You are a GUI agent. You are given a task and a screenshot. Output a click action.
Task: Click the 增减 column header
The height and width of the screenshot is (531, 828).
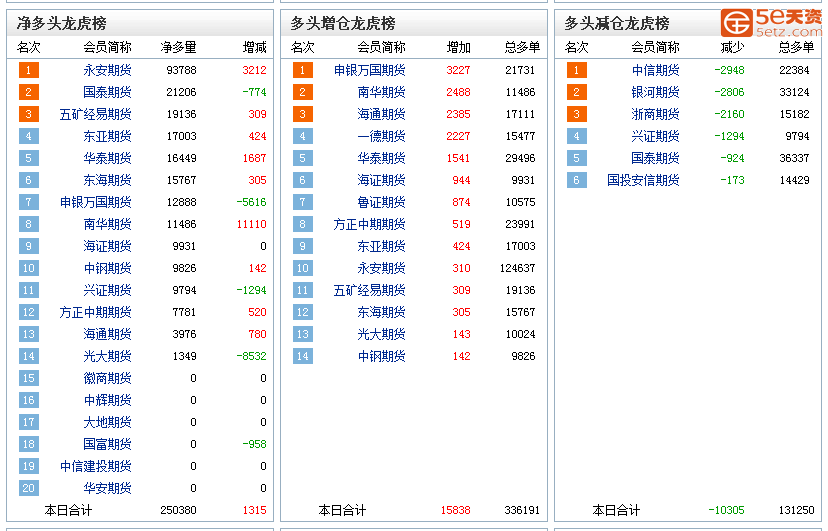point(255,48)
